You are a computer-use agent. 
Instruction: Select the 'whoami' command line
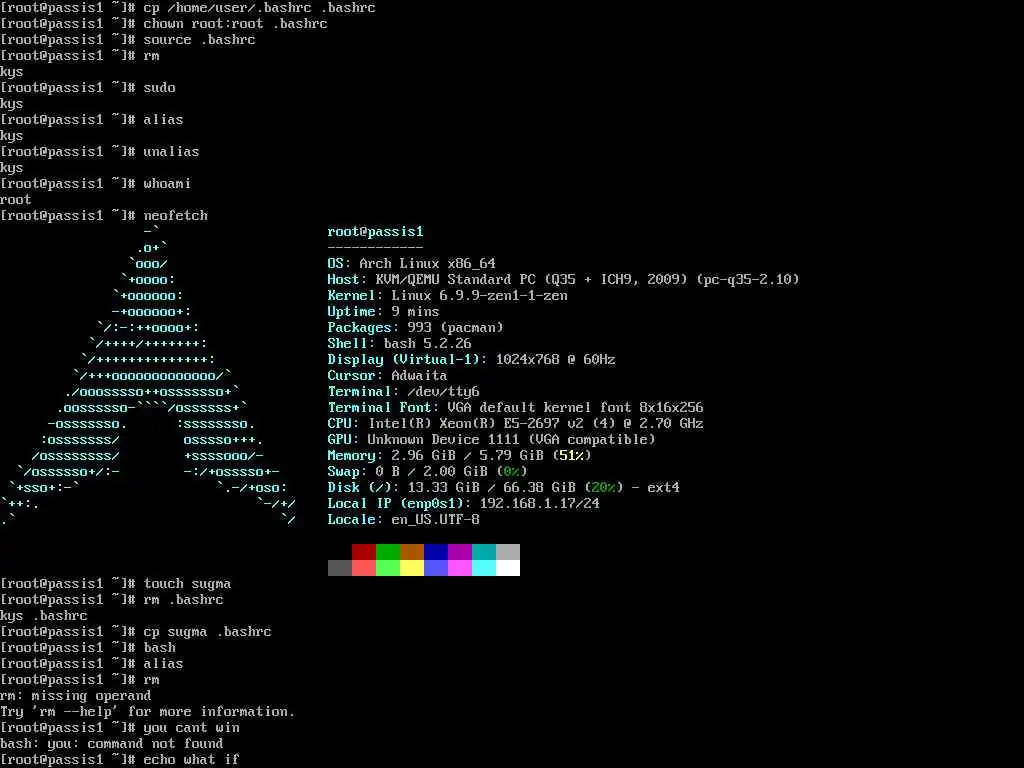[x=96, y=184]
